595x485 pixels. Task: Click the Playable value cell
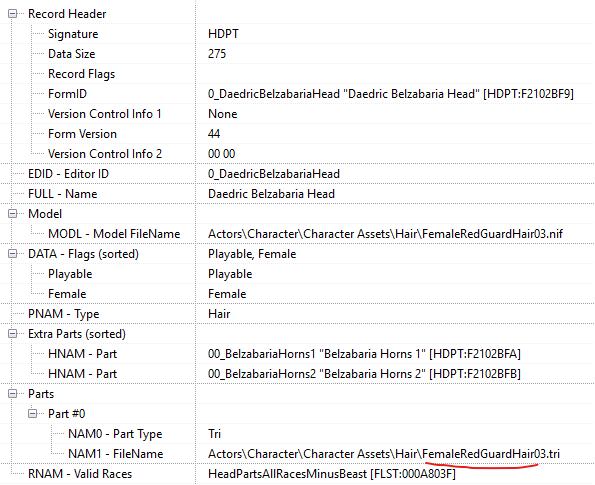tap(230, 274)
